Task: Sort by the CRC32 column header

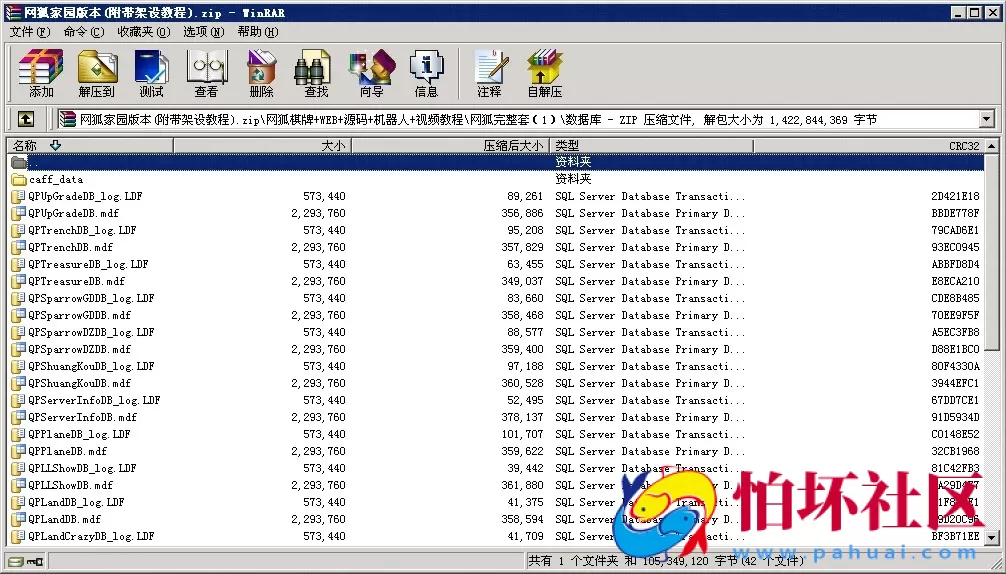Action: [869, 146]
